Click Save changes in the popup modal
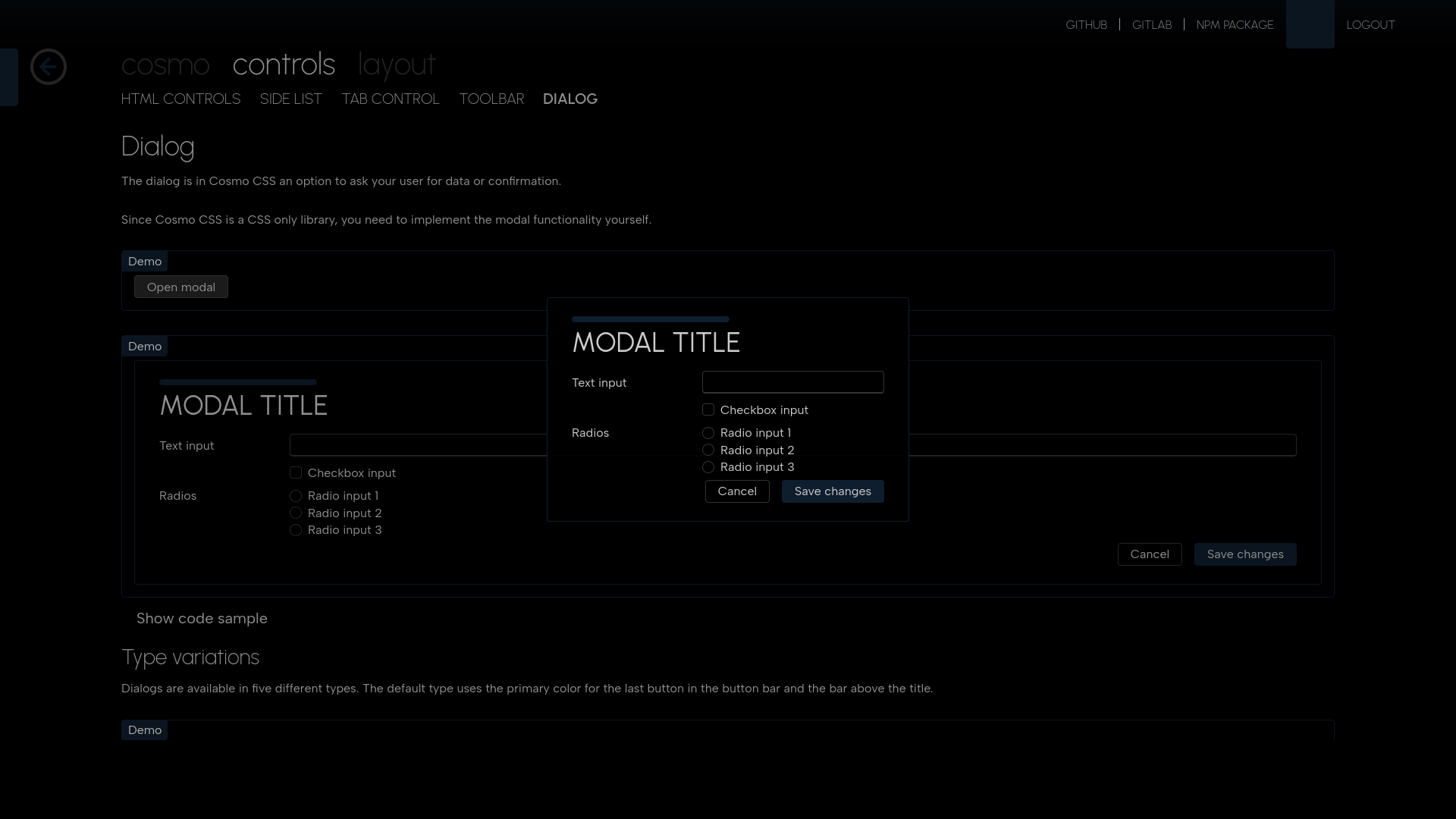1456x819 pixels. pyautogui.click(x=833, y=491)
